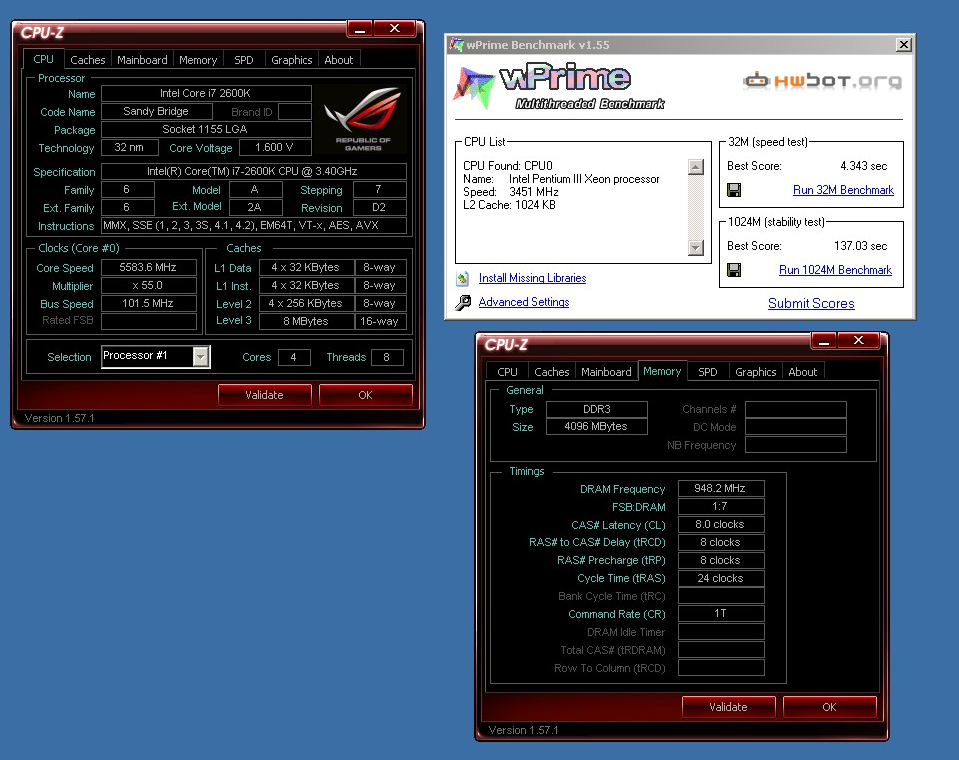Viewport: 959px width, 760px height.
Task: Click the Technology 32 nm field
Action: point(130,147)
